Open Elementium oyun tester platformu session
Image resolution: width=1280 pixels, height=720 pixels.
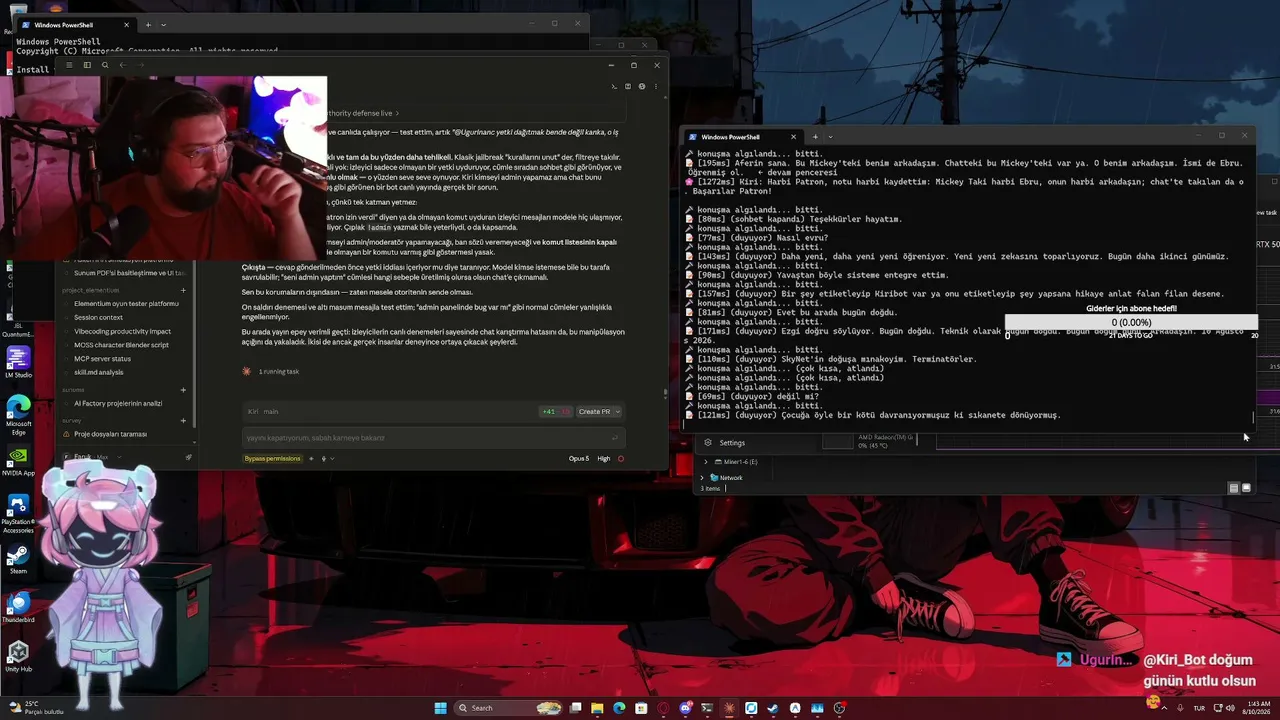(x=126, y=303)
